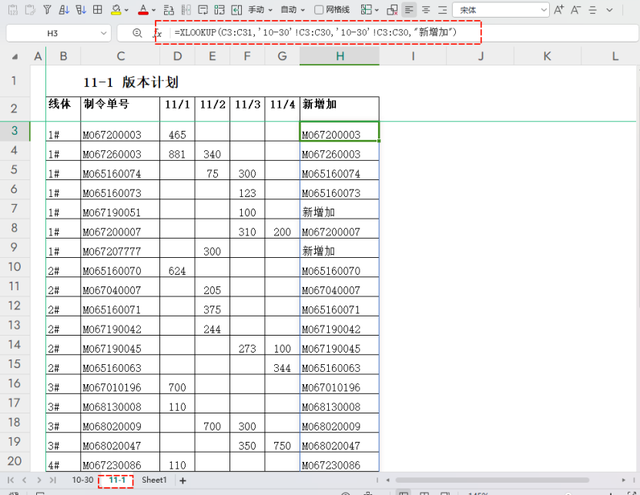
Task: Open fill color dropdown arrow
Action: (x=126, y=10)
